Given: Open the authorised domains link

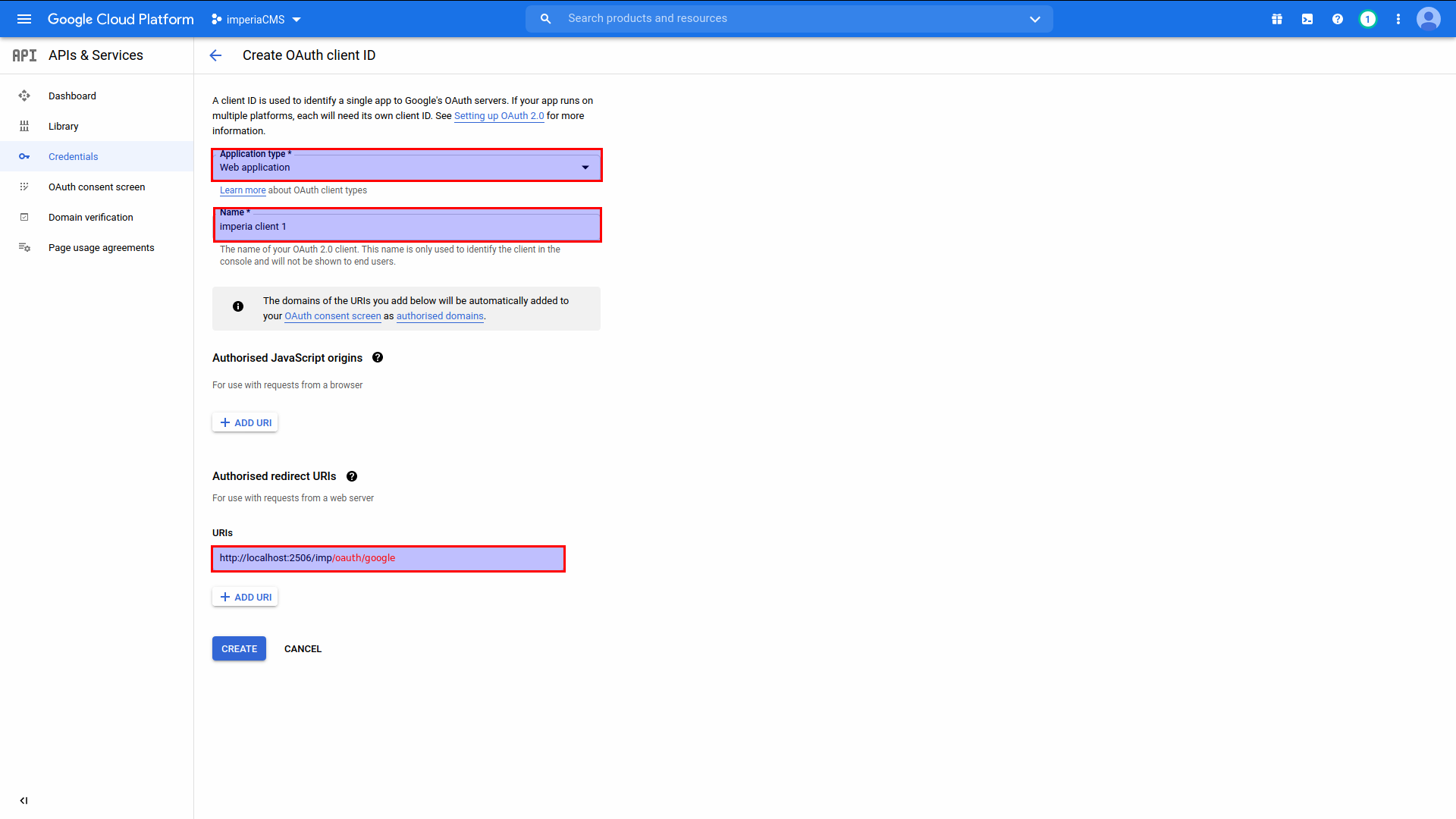Looking at the screenshot, I should tap(440, 316).
